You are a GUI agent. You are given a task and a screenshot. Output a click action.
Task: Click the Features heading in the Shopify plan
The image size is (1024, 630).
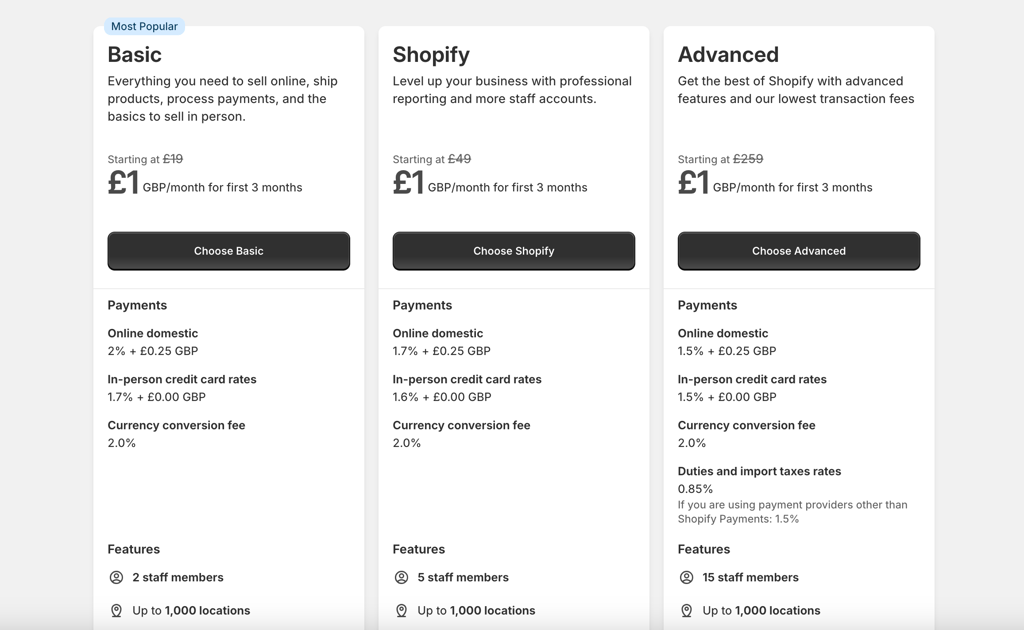coord(419,549)
